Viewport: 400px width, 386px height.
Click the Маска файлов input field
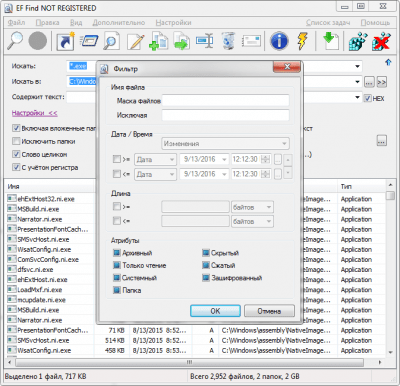225,100
